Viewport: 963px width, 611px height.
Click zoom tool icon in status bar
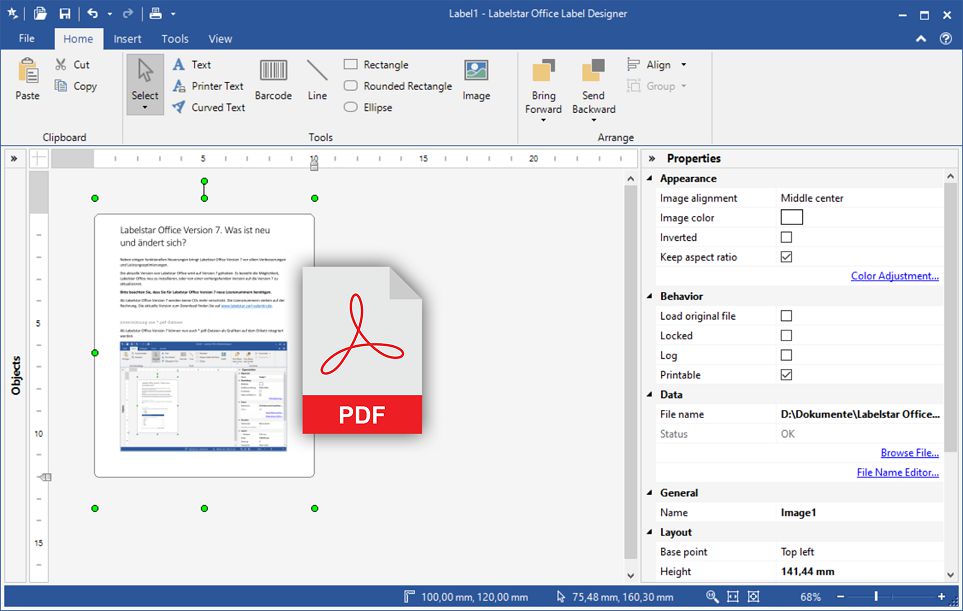point(712,596)
